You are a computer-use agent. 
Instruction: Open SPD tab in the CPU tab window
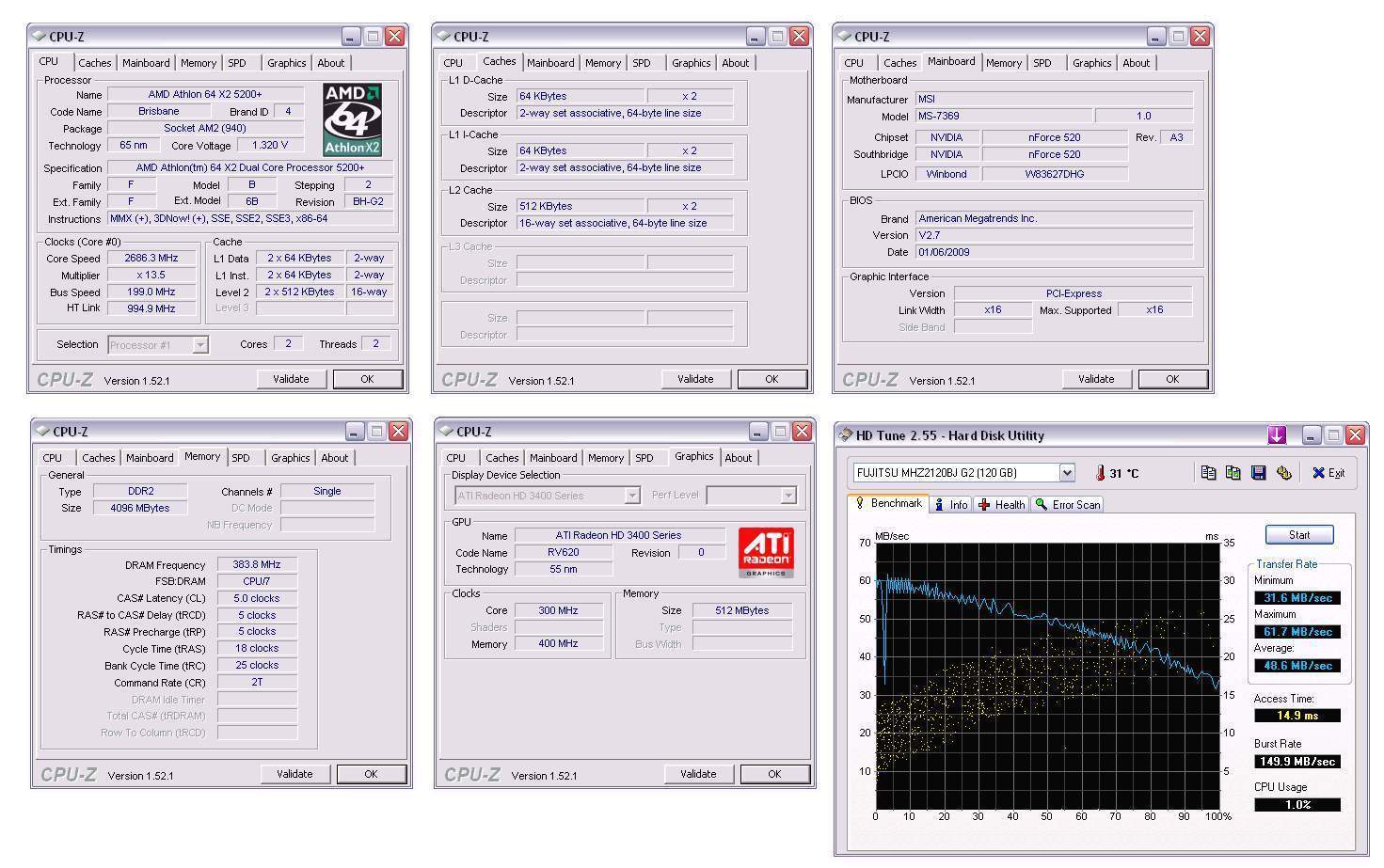[x=237, y=63]
